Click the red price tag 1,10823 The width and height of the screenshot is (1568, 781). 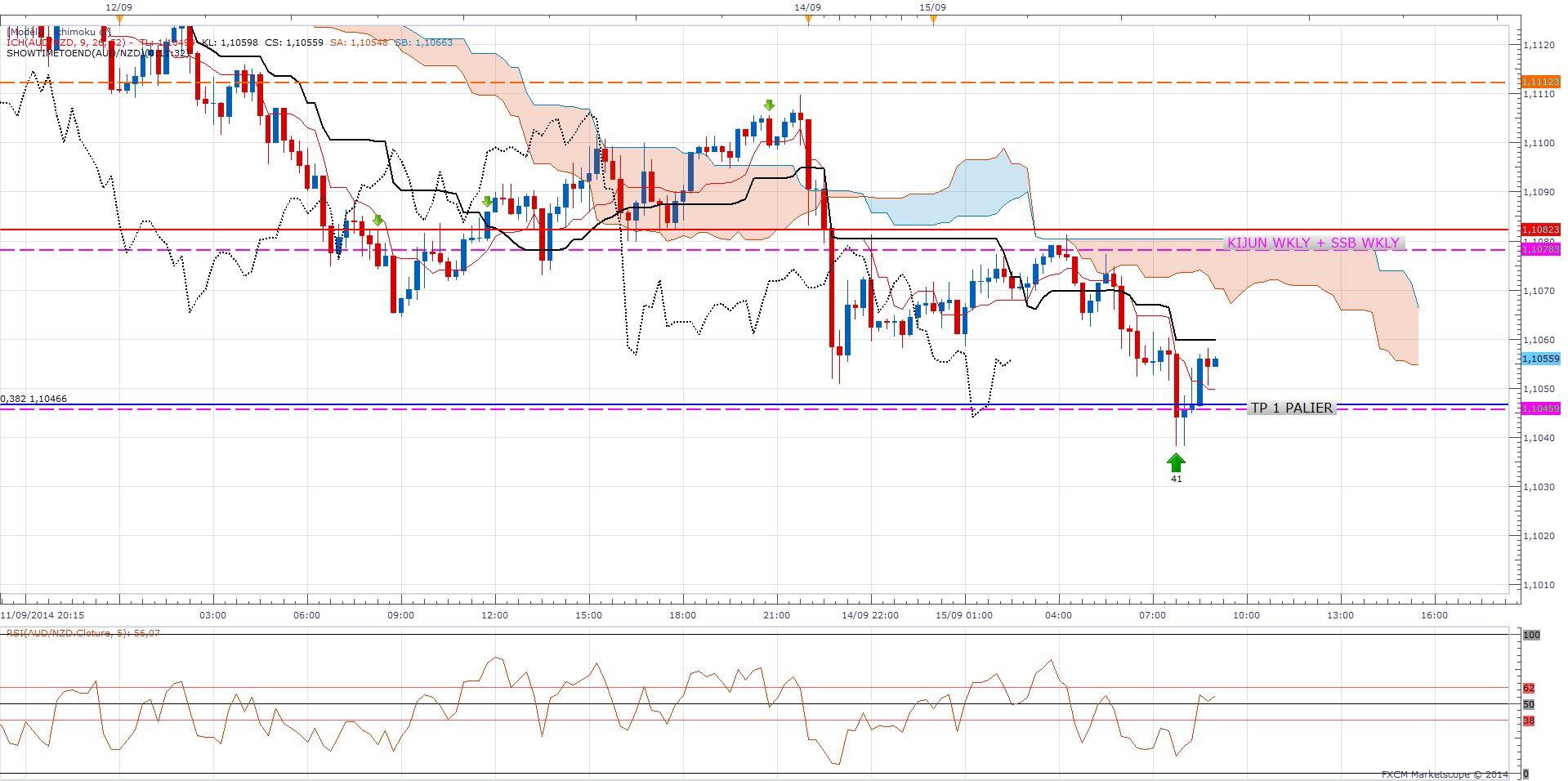click(x=1540, y=230)
